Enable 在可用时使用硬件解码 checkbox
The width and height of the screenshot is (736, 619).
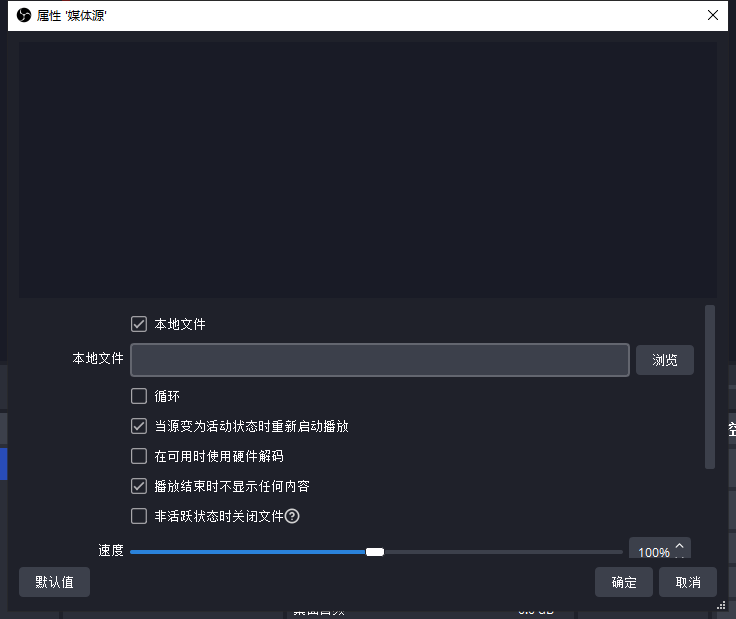(x=139, y=456)
